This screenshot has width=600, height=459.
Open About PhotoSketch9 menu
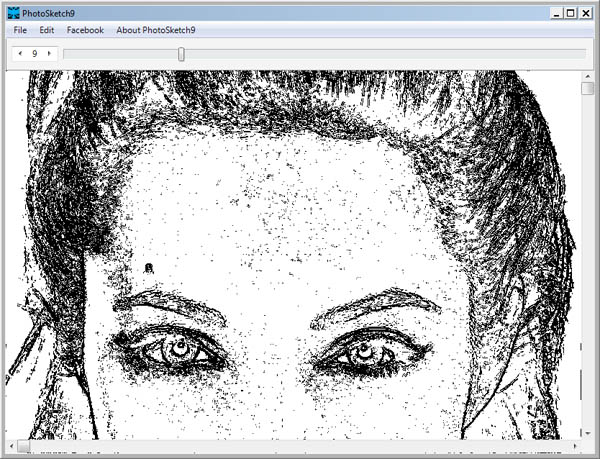(x=156, y=30)
